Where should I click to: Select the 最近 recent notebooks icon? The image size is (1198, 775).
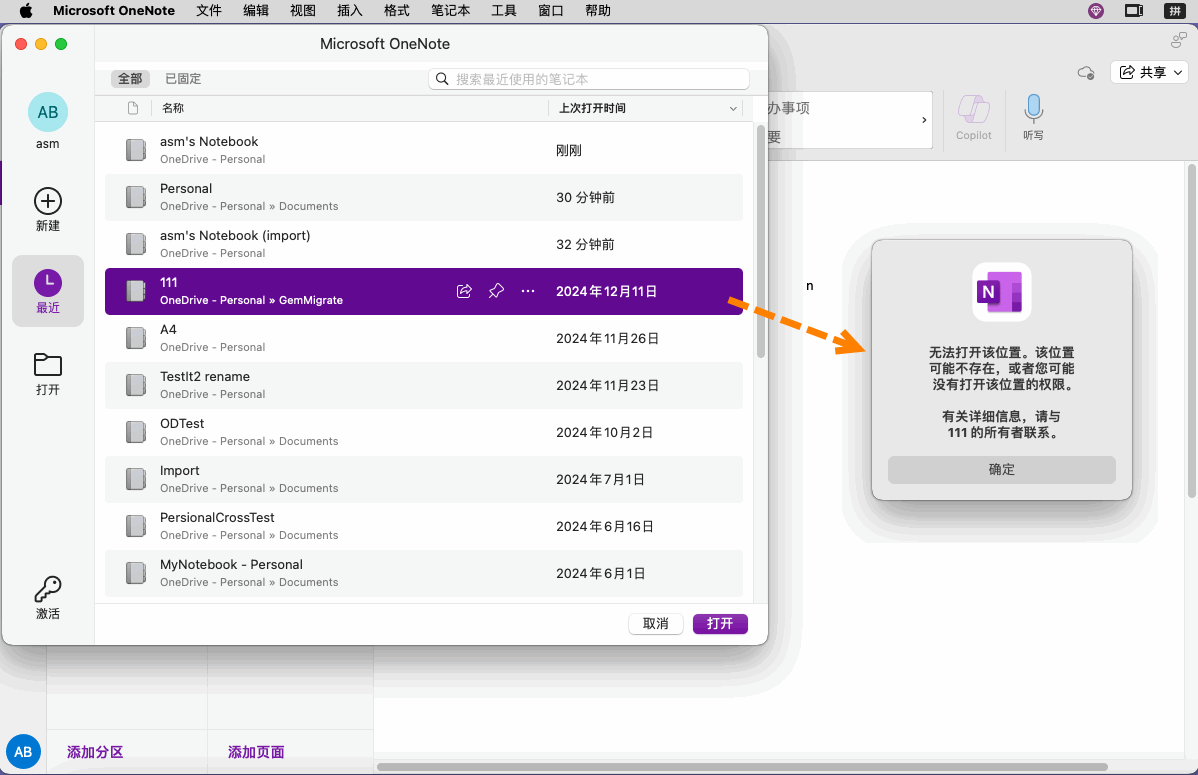47,283
